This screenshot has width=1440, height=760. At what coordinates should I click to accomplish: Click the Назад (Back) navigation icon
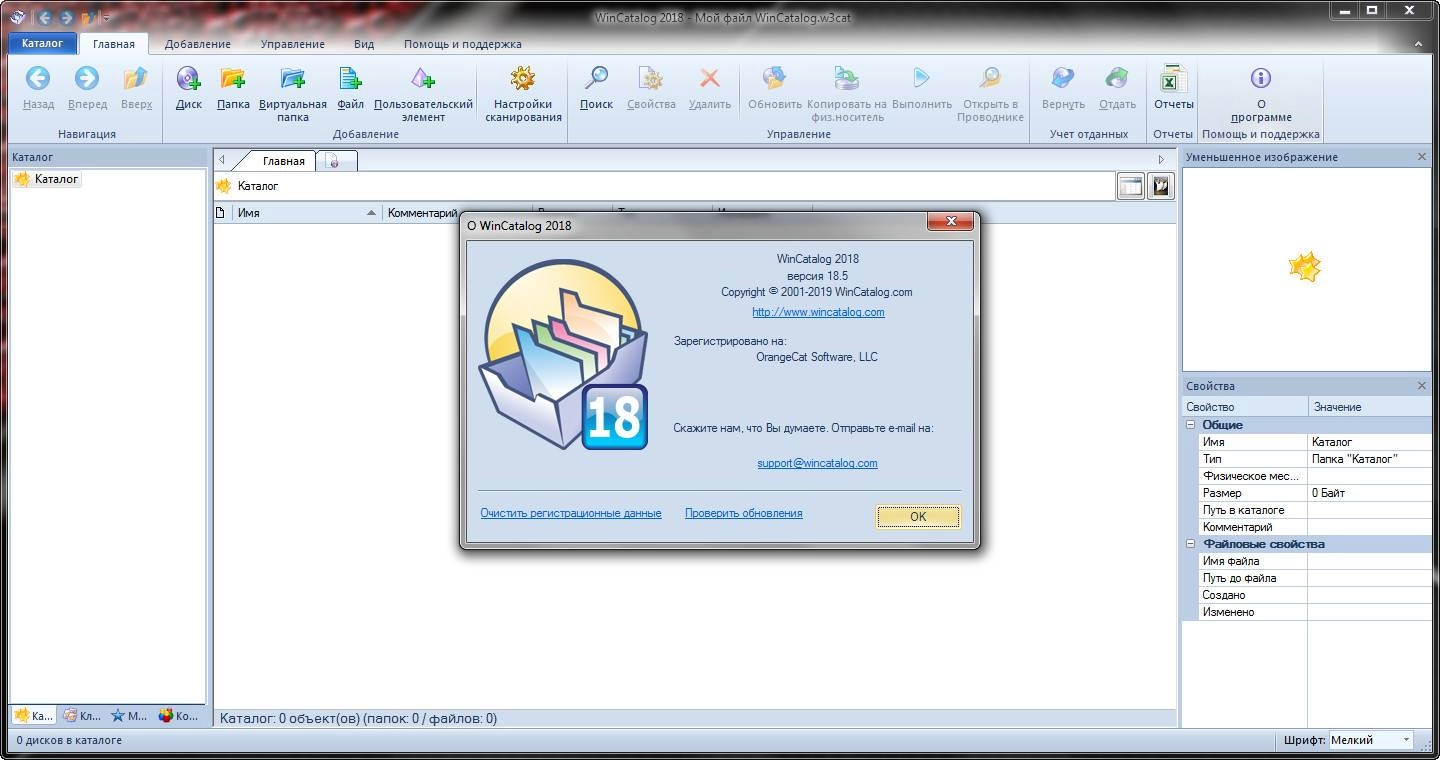(38, 78)
